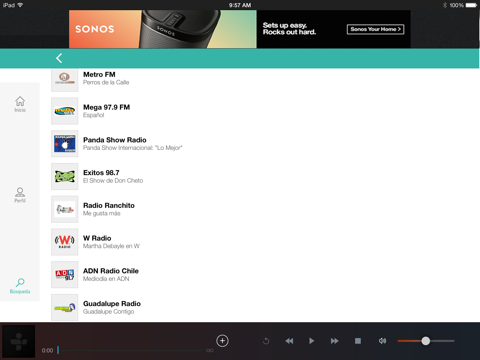Viewport: 480px width, 360px height.
Task: Select the Radio Ranchito title
Action: click(x=109, y=205)
